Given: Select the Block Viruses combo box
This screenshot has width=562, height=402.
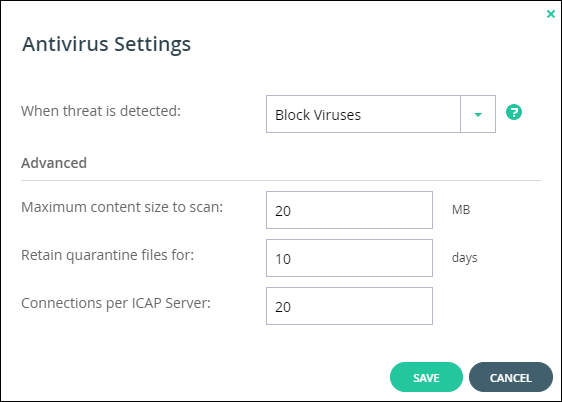Looking at the screenshot, I should pos(381,114).
